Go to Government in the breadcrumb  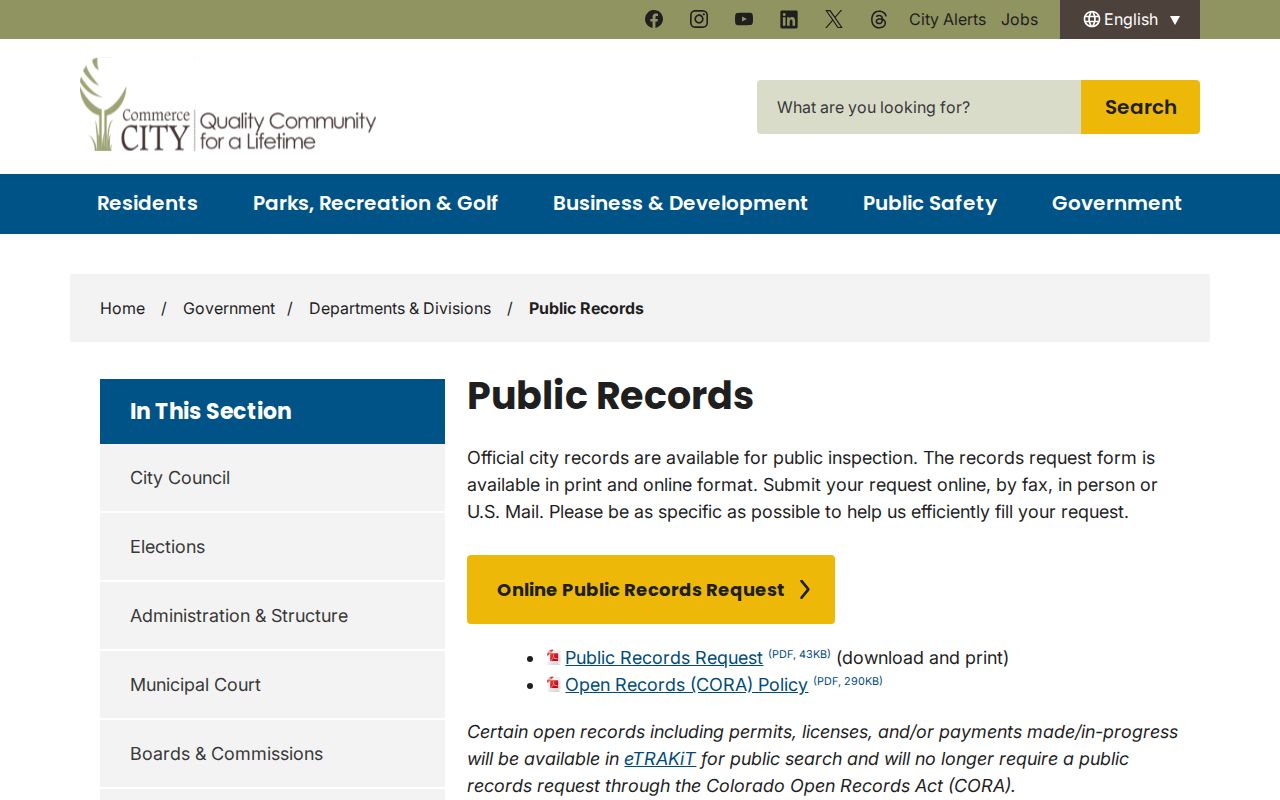[x=229, y=308]
